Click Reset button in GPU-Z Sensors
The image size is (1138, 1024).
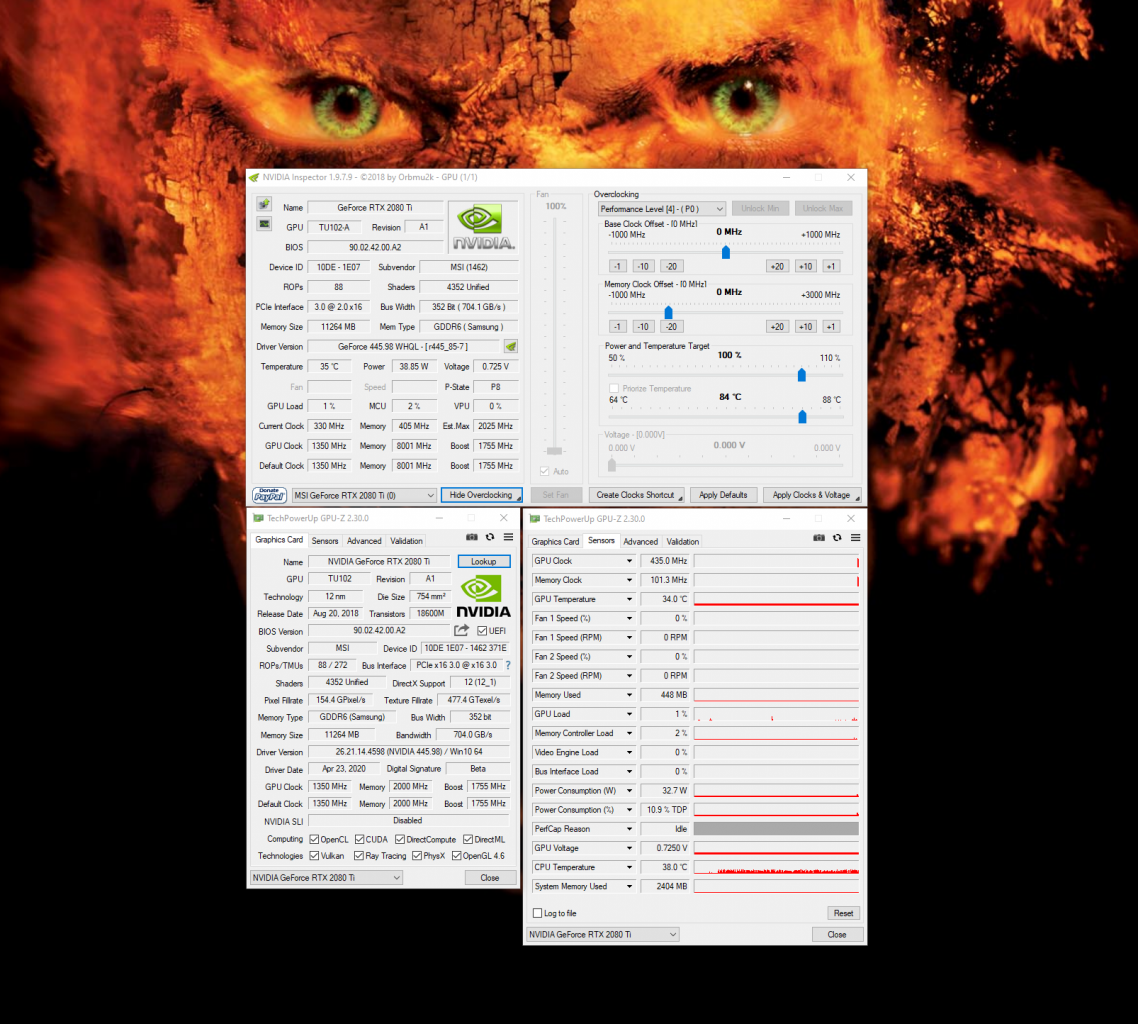[843, 914]
